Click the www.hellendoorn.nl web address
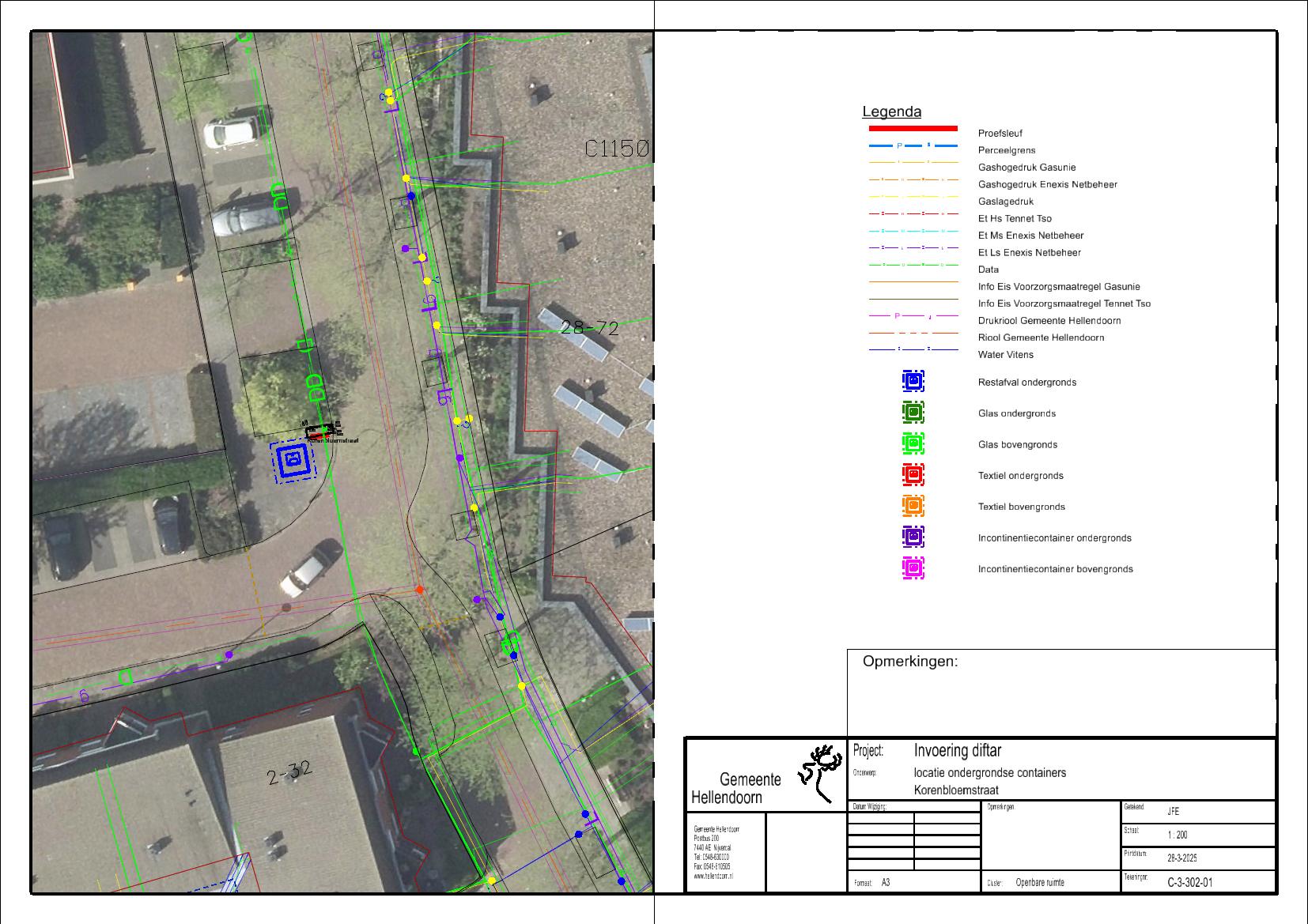This screenshot has width=1308, height=924. (713, 876)
